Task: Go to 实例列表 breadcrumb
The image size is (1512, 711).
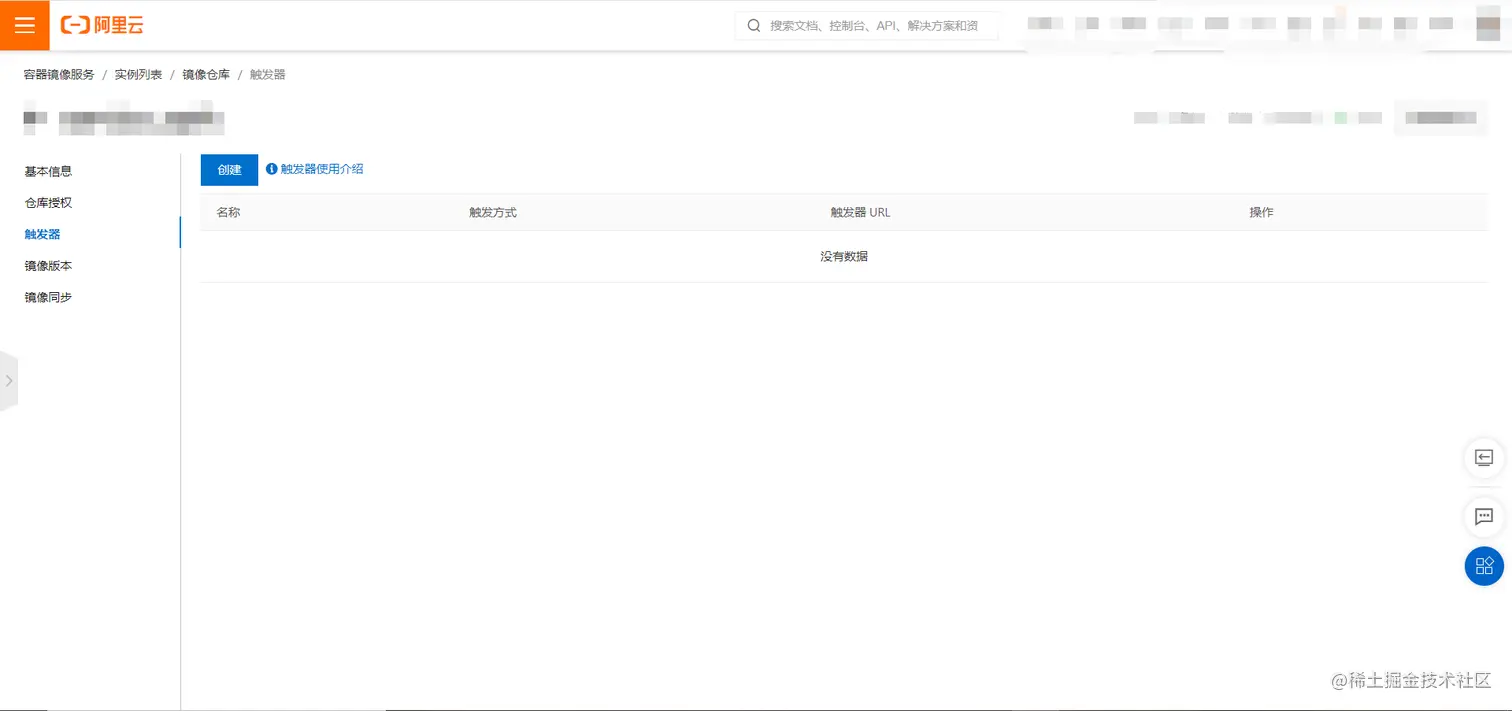Action: click(x=138, y=75)
